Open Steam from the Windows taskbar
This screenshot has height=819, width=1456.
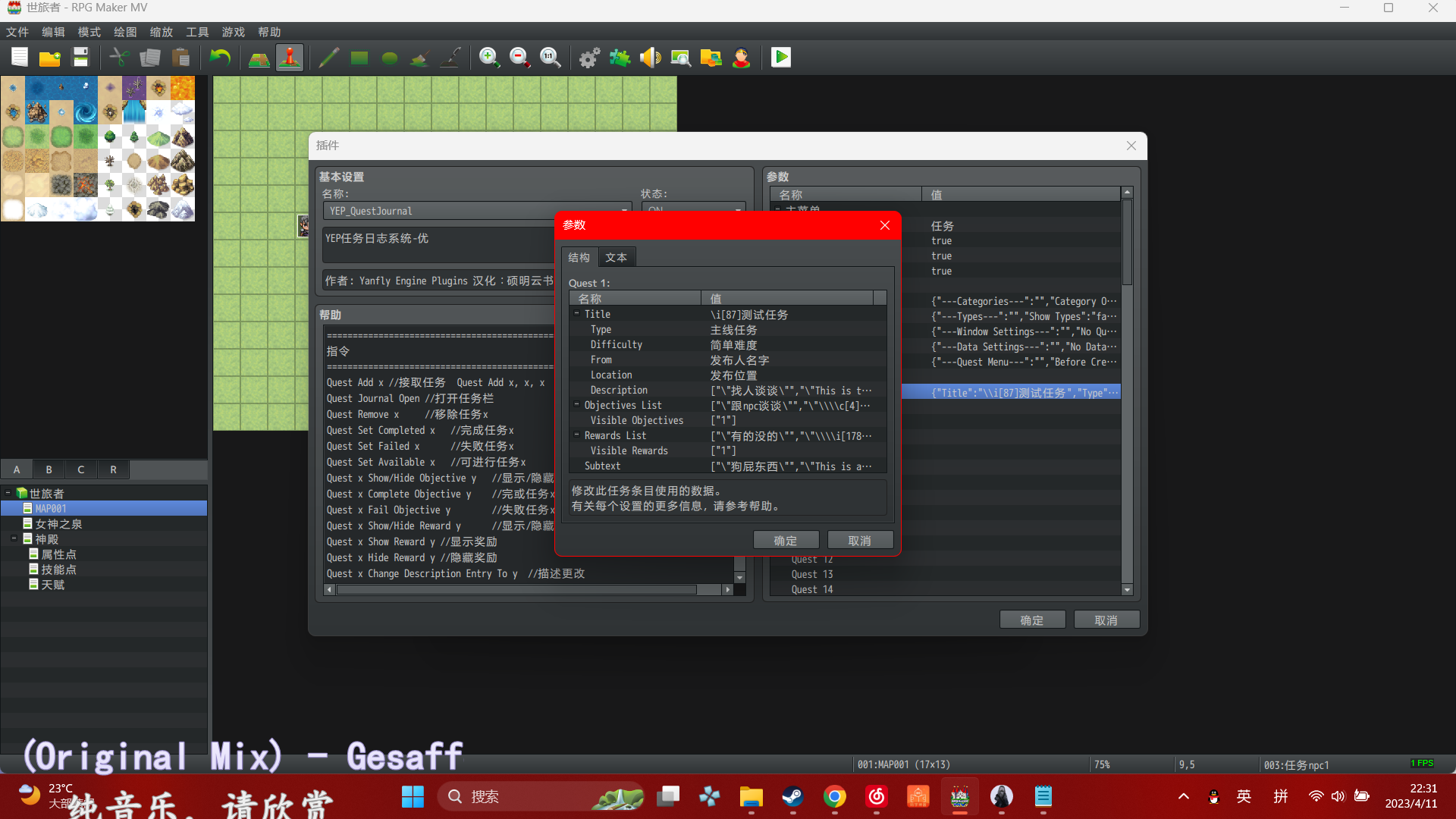793,796
